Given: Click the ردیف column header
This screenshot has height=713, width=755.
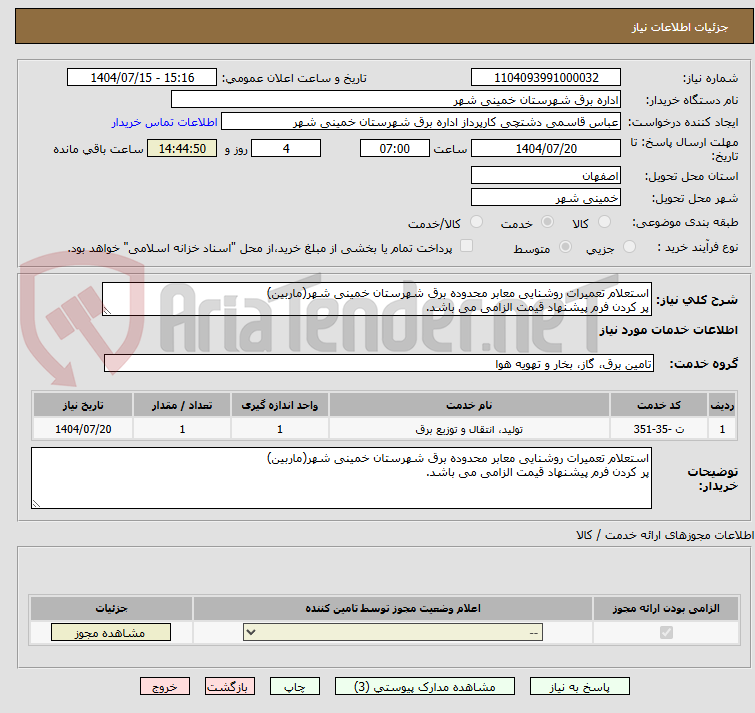Looking at the screenshot, I should click(x=722, y=405).
